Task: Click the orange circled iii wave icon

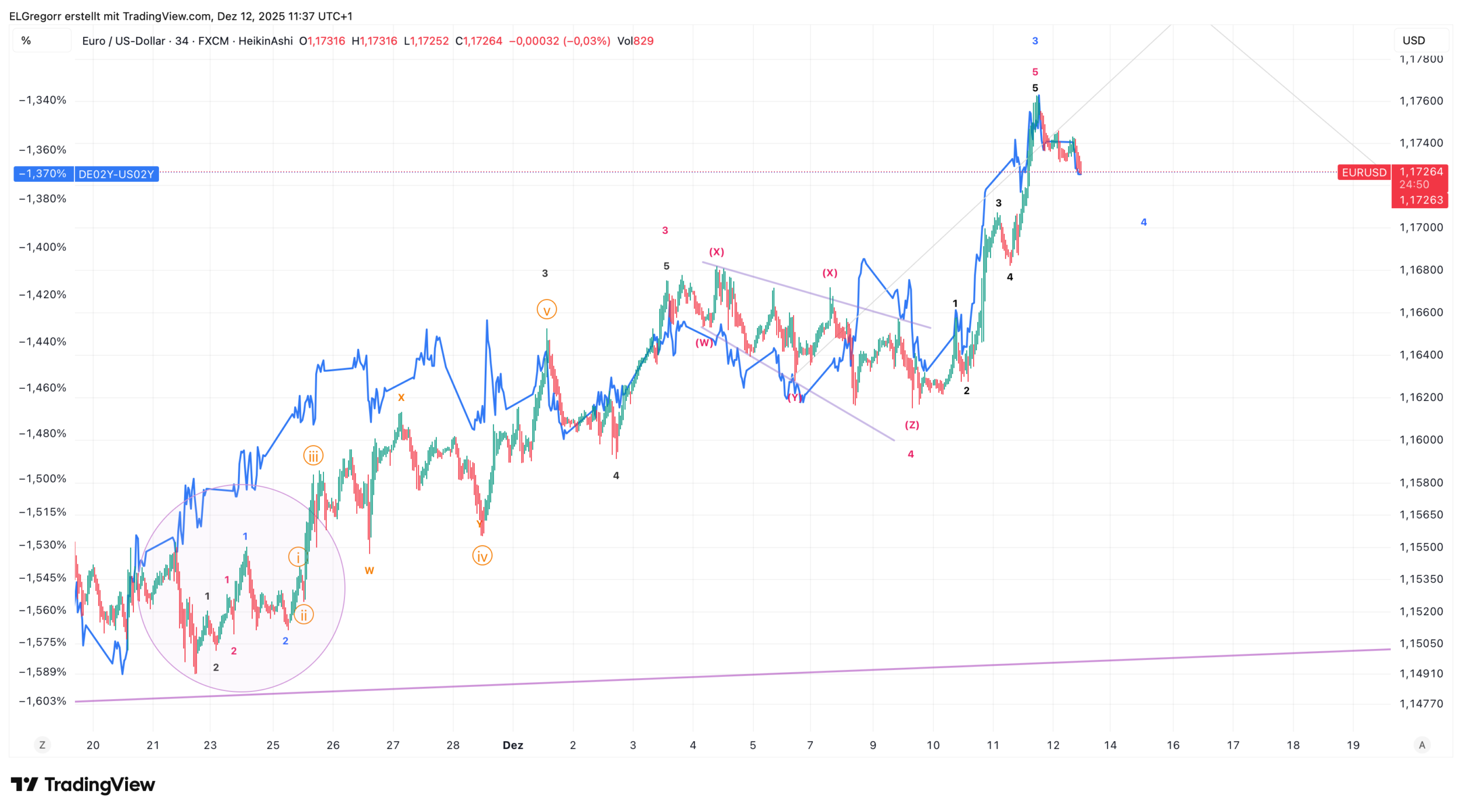Action: (x=313, y=456)
